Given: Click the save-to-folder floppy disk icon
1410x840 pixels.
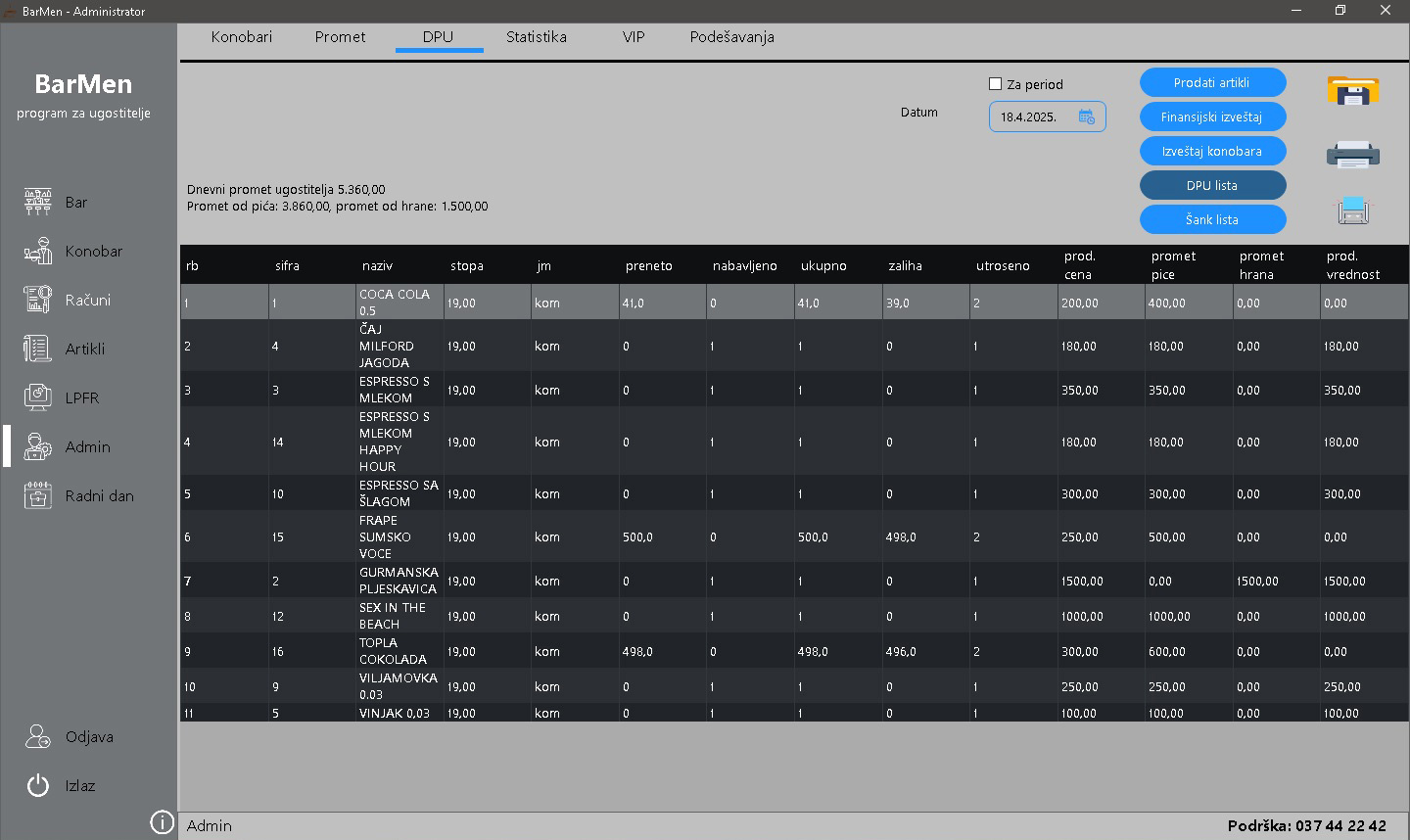Looking at the screenshot, I should (x=1352, y=91).
